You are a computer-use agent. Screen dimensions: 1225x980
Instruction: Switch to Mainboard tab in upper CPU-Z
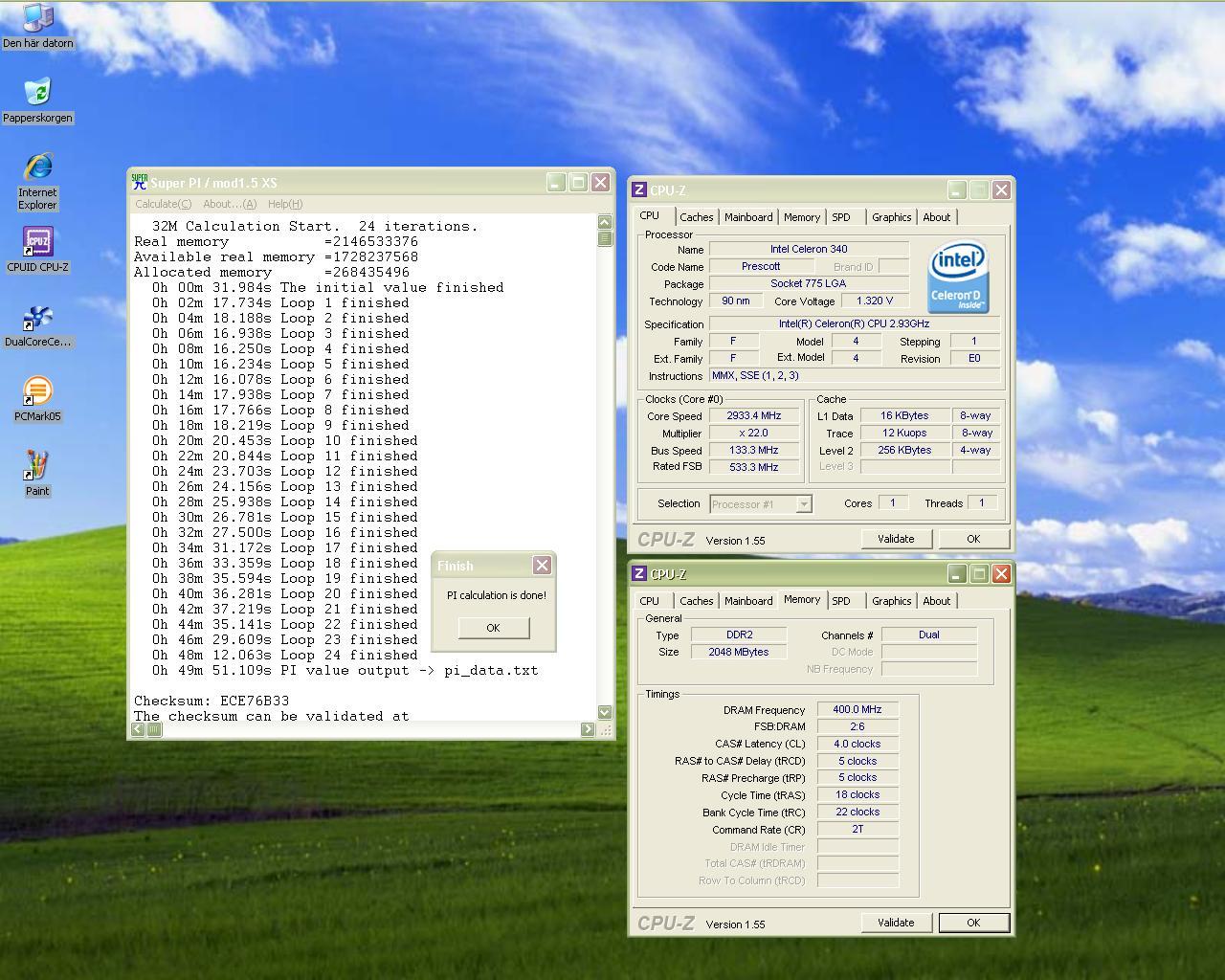tap(748, 217)
